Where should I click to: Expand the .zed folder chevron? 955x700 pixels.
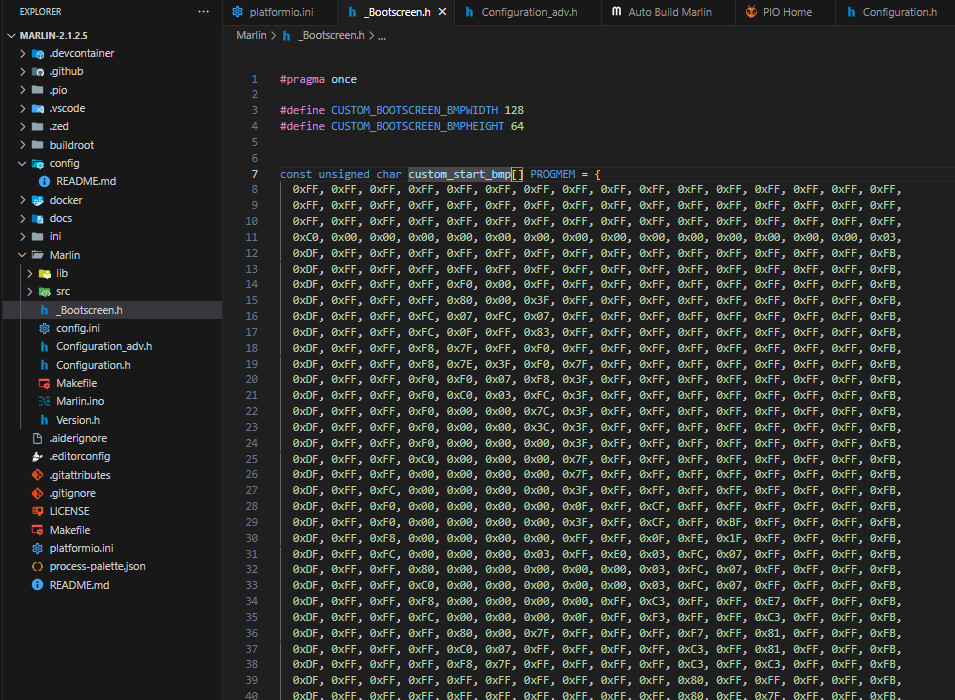tap(23, 127)
